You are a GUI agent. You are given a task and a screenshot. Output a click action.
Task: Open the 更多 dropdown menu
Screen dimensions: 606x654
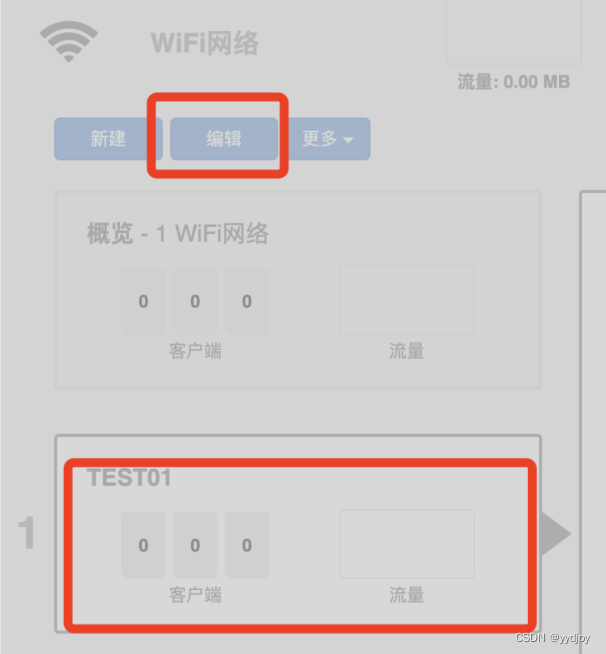328,139
